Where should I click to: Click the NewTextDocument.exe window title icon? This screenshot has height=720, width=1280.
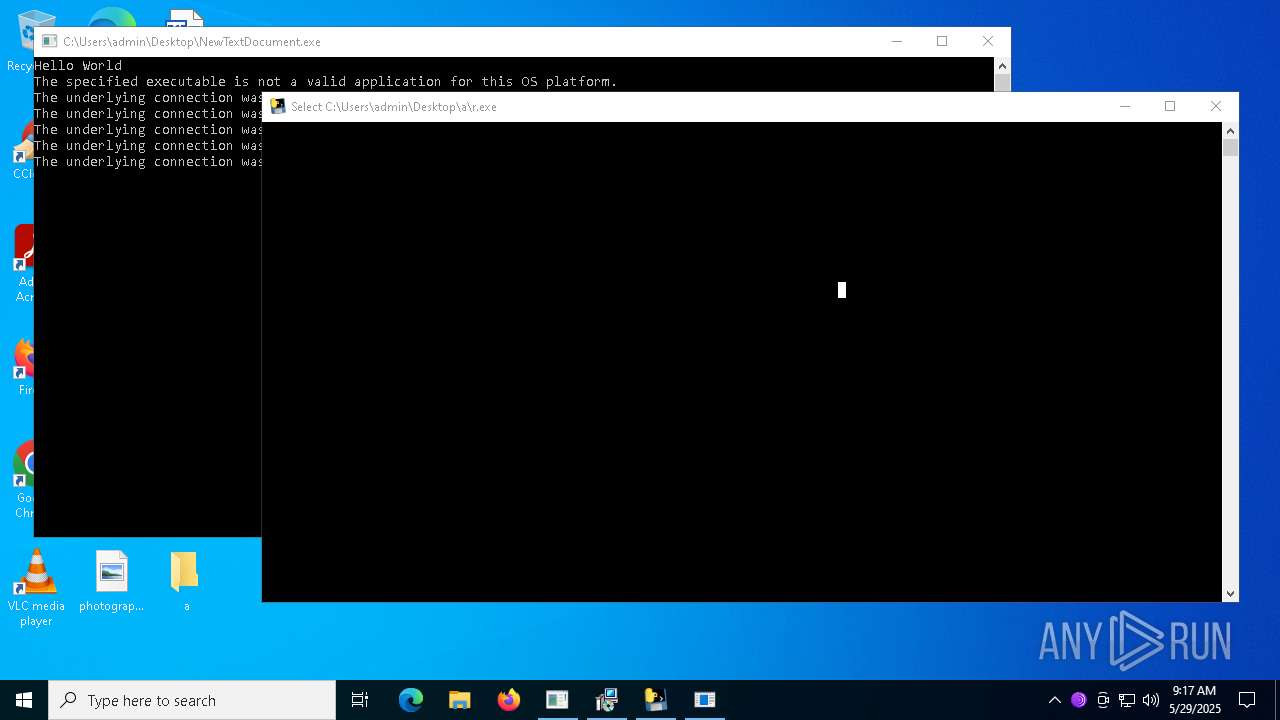point(49,42)
